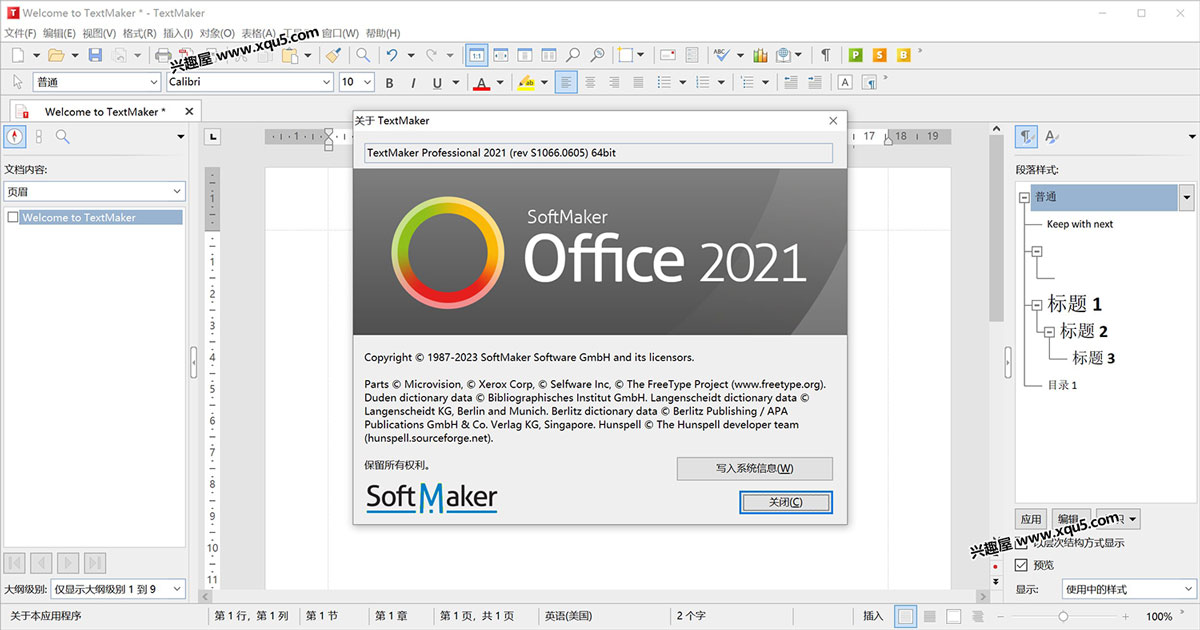Viewport: 1200px width, 630px height.
Task: Click the 应用 apply button
Action: point(1030,520)
